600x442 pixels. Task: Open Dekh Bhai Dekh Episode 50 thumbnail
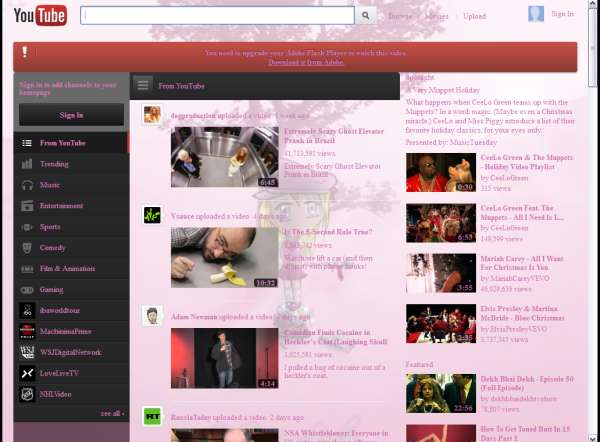click(441, 393)
